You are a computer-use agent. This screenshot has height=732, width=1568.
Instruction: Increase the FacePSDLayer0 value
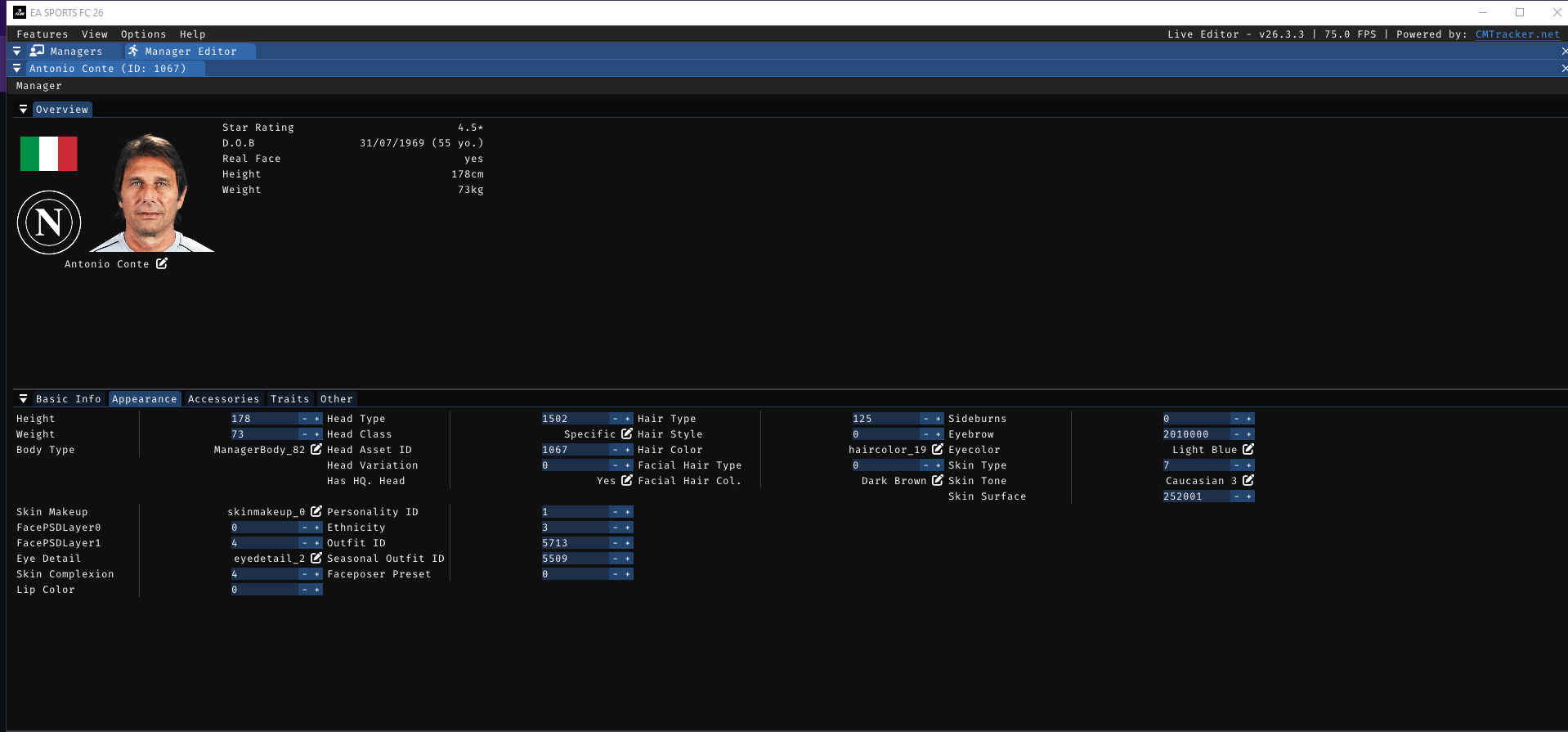[x=317, y=528]
